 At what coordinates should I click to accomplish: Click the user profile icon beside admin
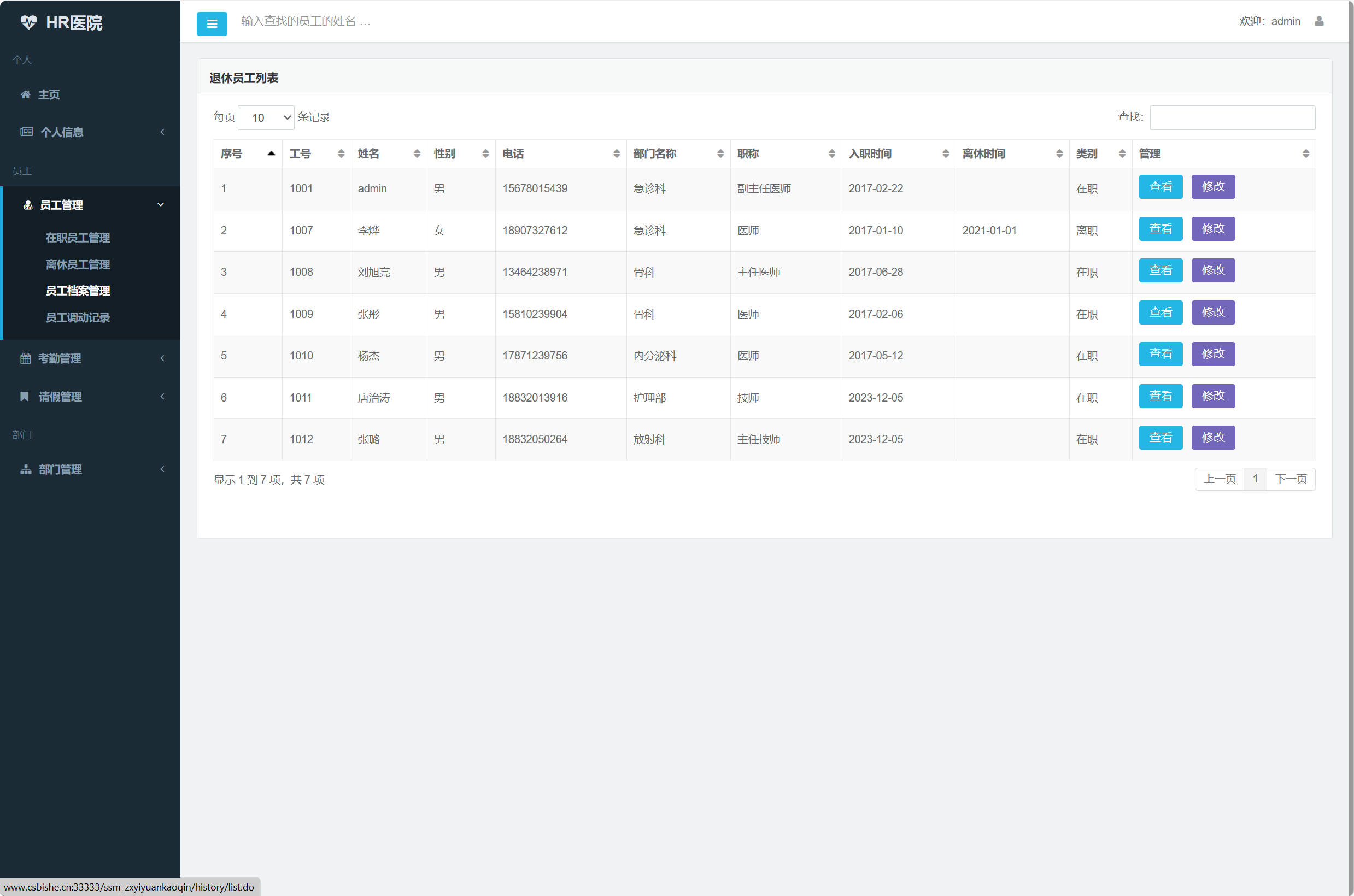coord(1319,21)
